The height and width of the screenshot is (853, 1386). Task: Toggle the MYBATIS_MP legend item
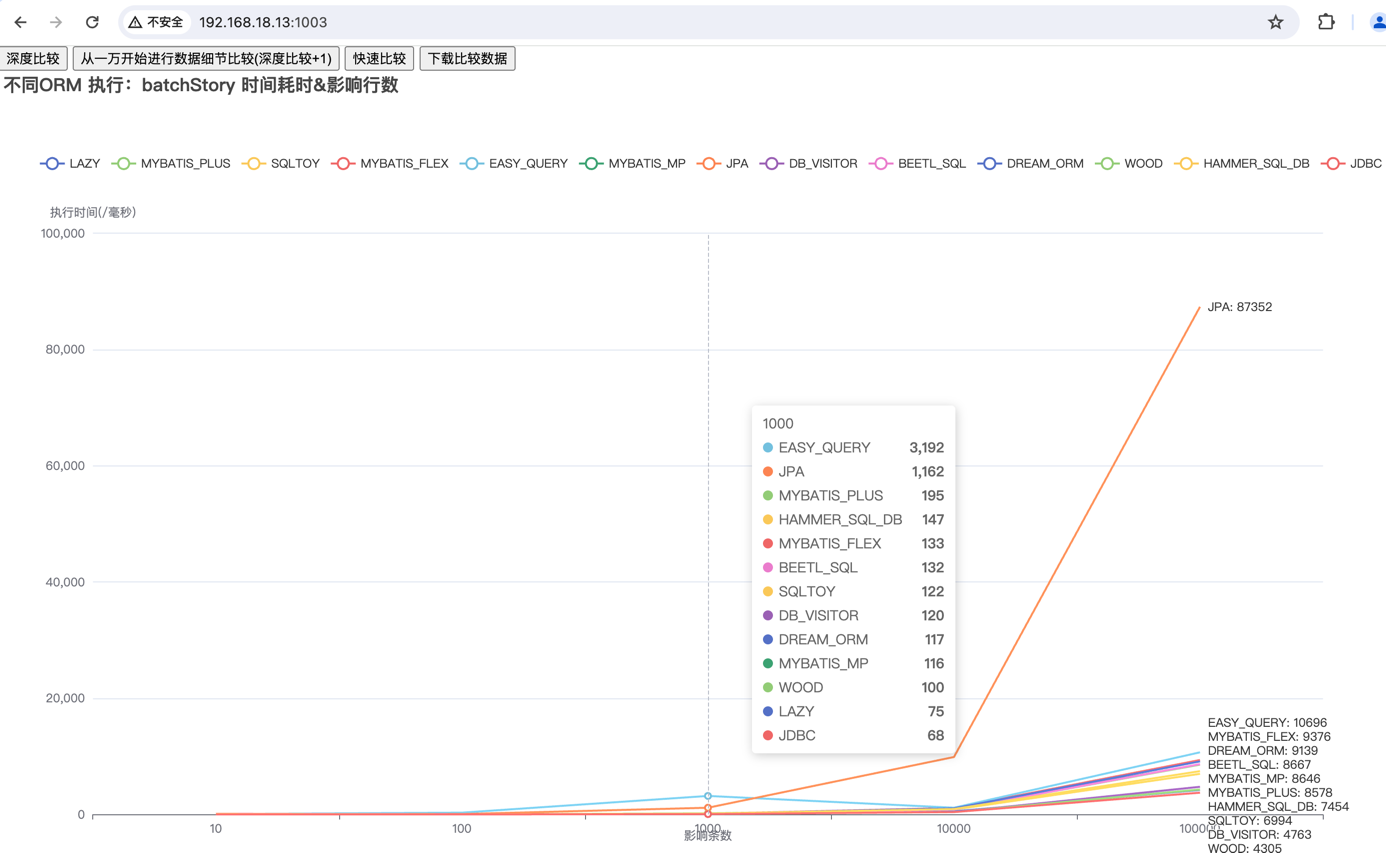632,163
